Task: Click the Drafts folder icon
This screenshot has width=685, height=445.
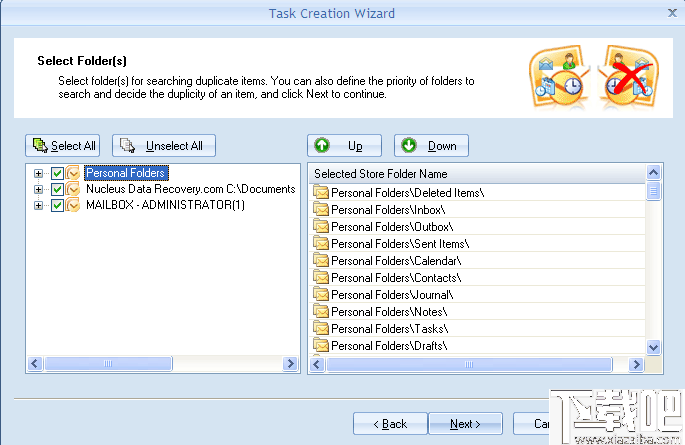Action: point(321,345)
